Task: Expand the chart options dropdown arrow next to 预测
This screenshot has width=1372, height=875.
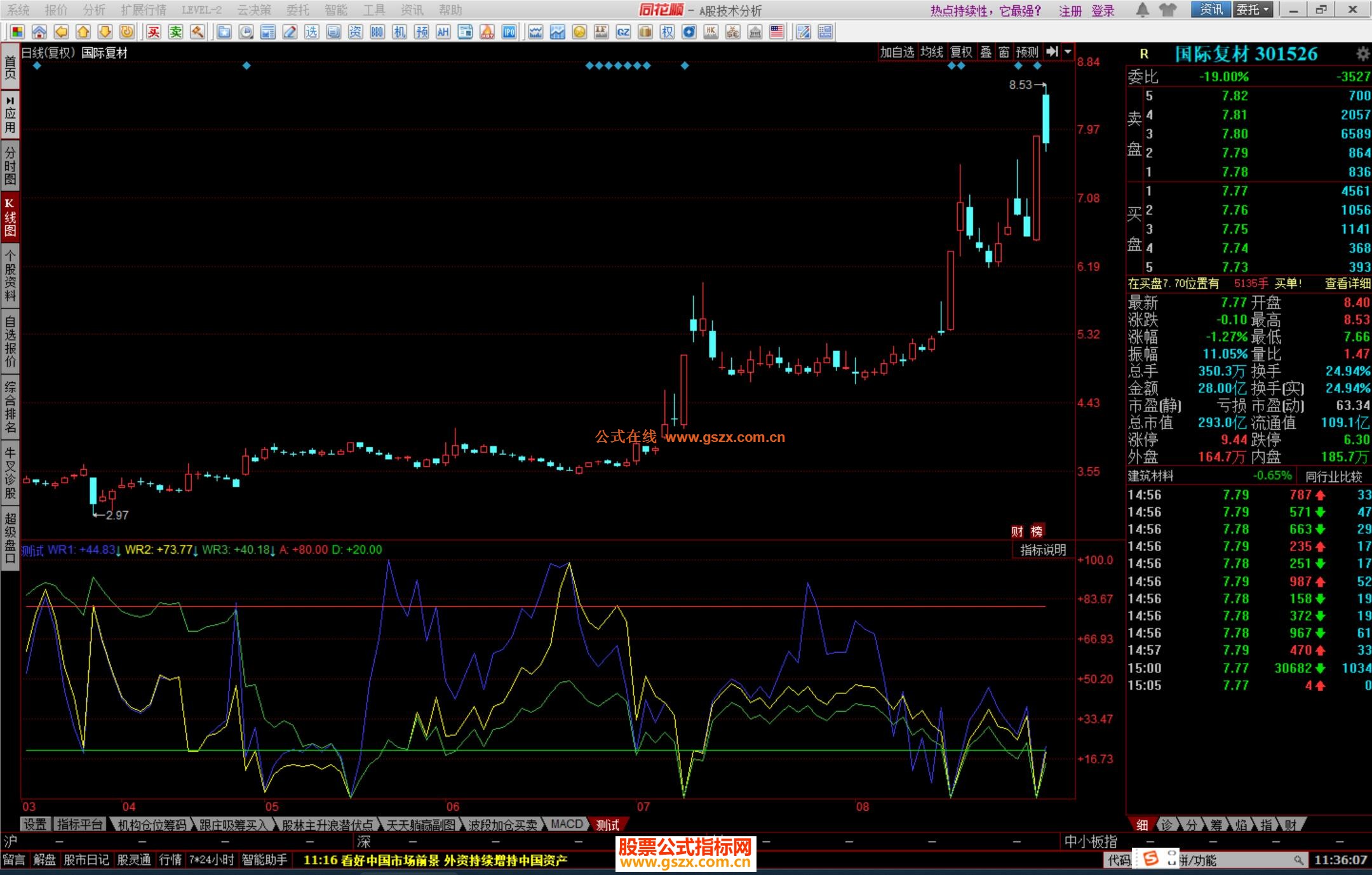Action: coord(1068,52)
